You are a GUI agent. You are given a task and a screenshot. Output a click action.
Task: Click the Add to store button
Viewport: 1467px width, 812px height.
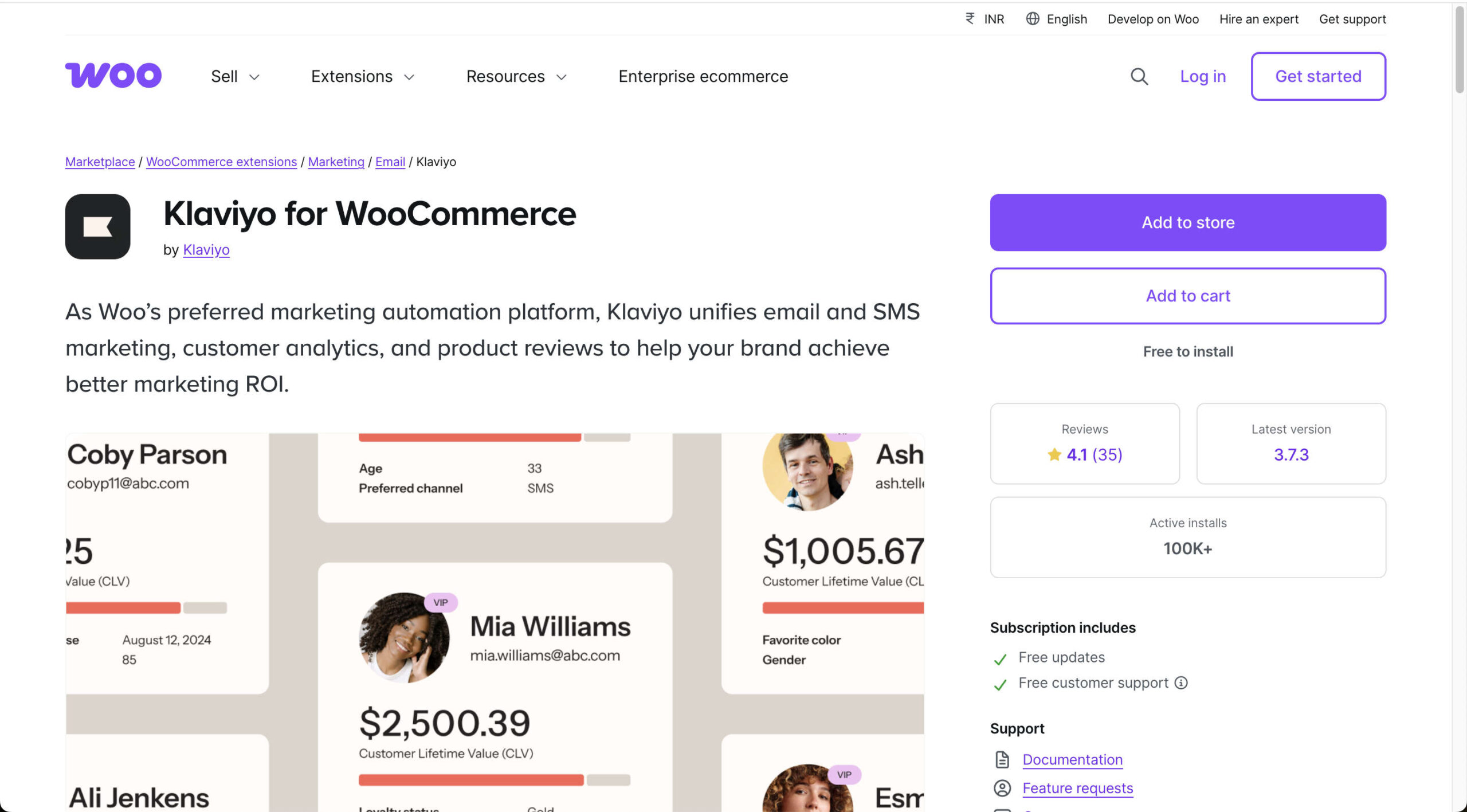click(1187, 222)
